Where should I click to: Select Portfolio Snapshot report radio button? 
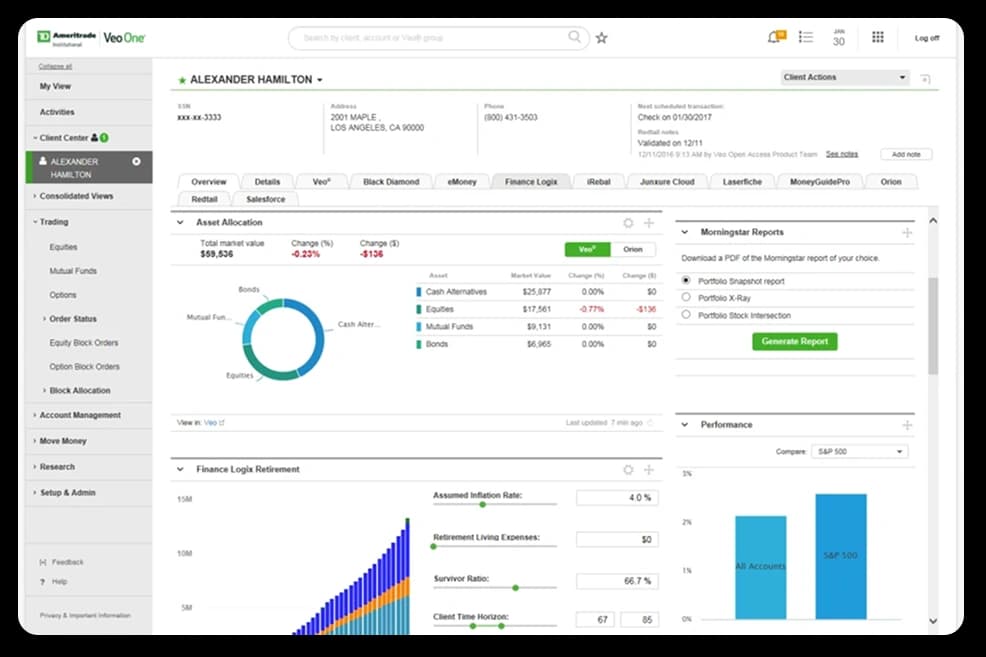[x=686, y=280]
